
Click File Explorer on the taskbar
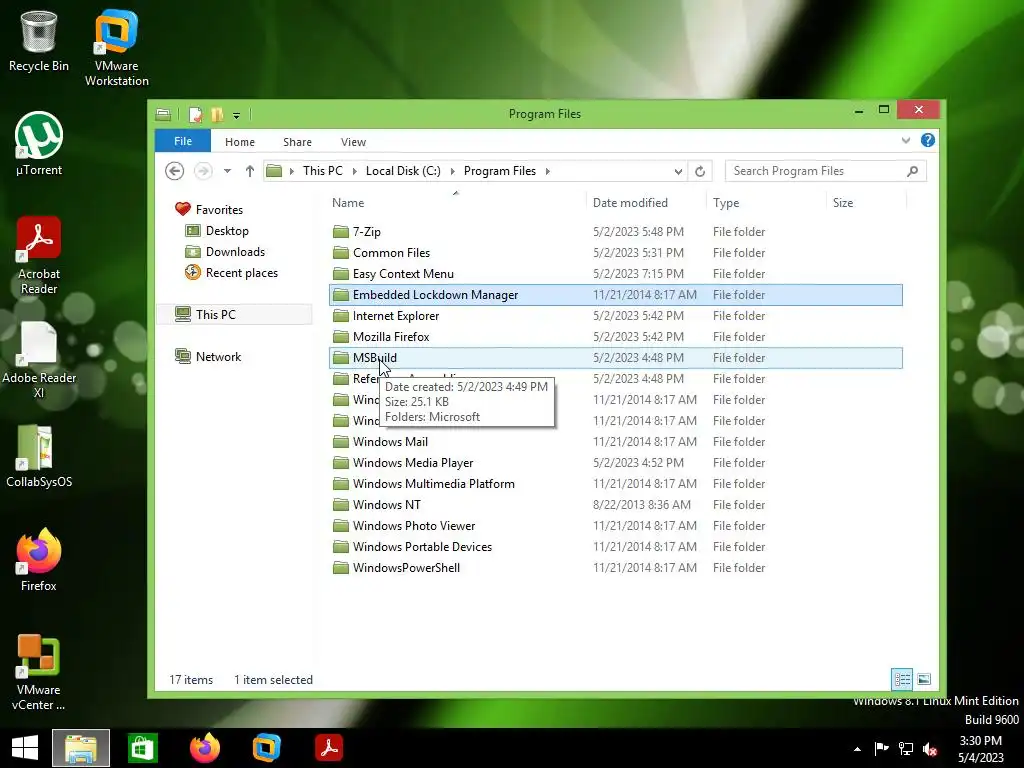[81, 748]
